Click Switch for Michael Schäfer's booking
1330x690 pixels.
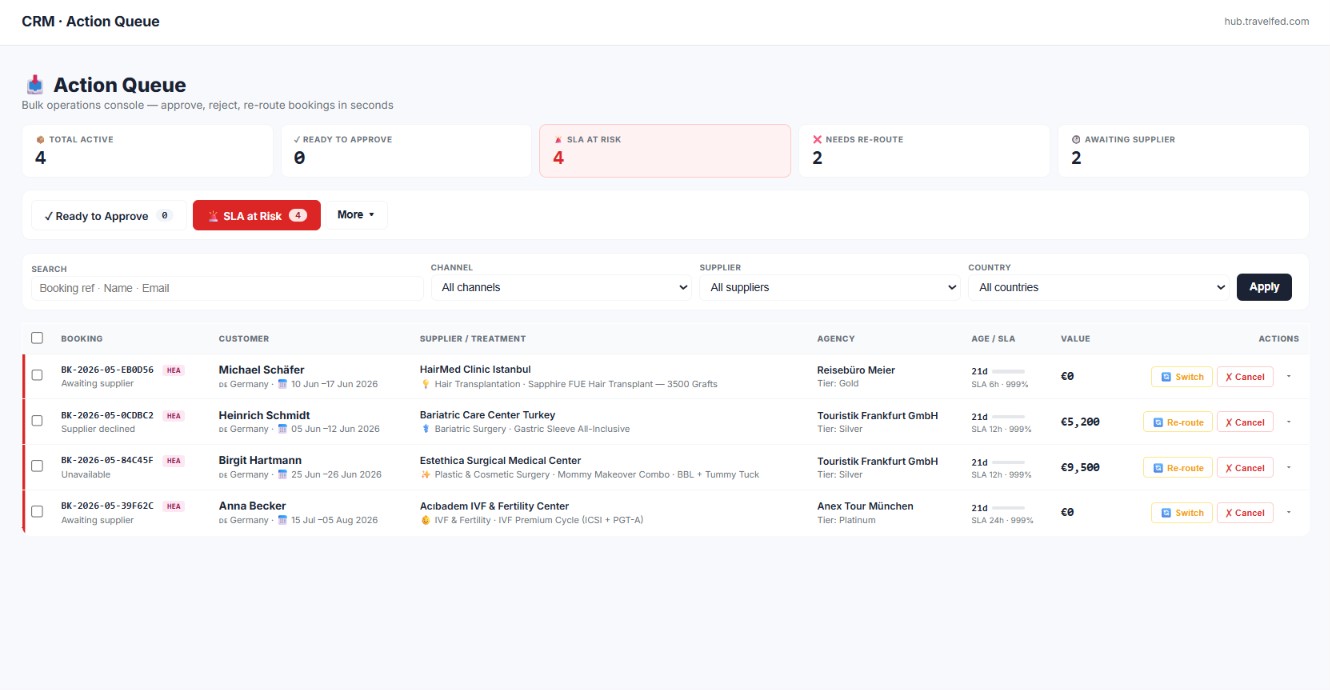1182,377
